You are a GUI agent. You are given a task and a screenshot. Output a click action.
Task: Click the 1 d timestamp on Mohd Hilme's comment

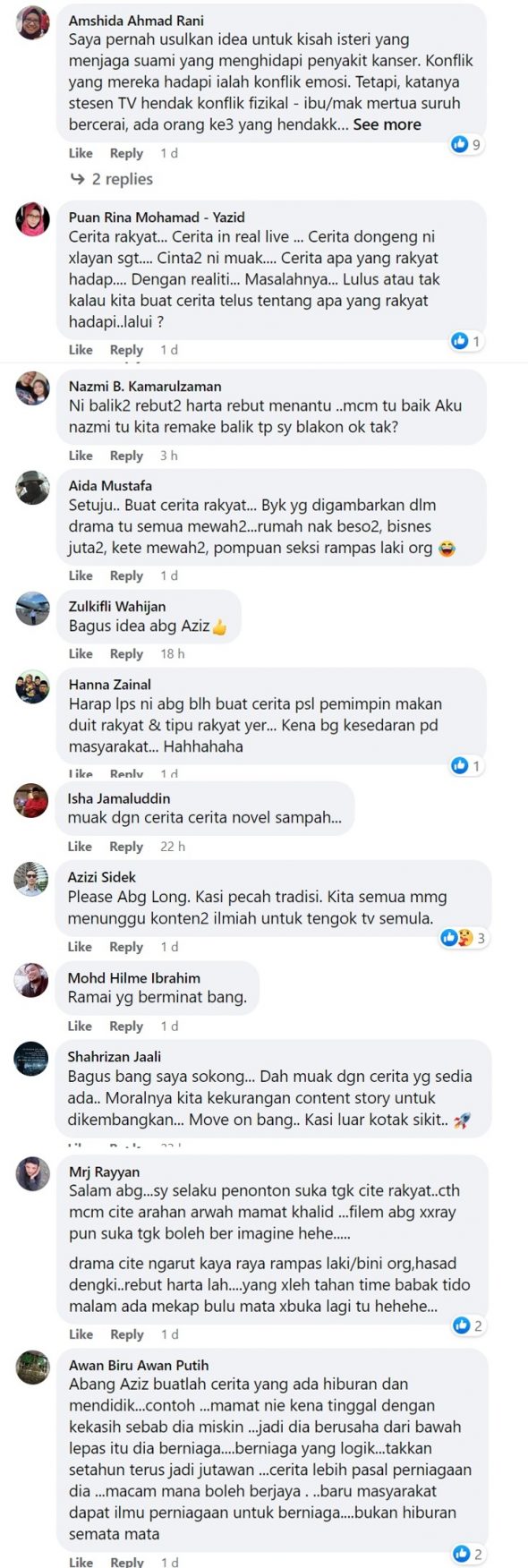pos(169,1027)
